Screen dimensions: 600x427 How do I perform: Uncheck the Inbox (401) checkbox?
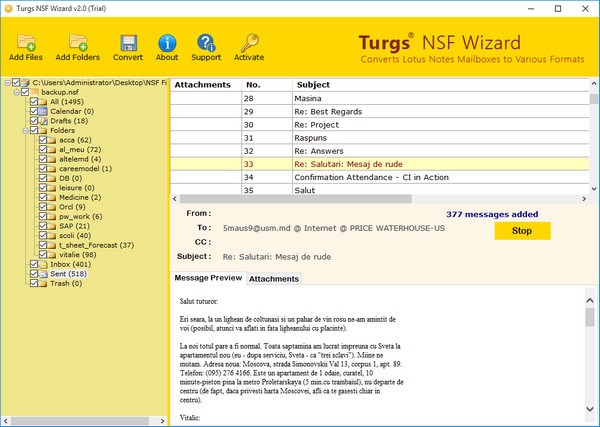[x=33, y=264]
